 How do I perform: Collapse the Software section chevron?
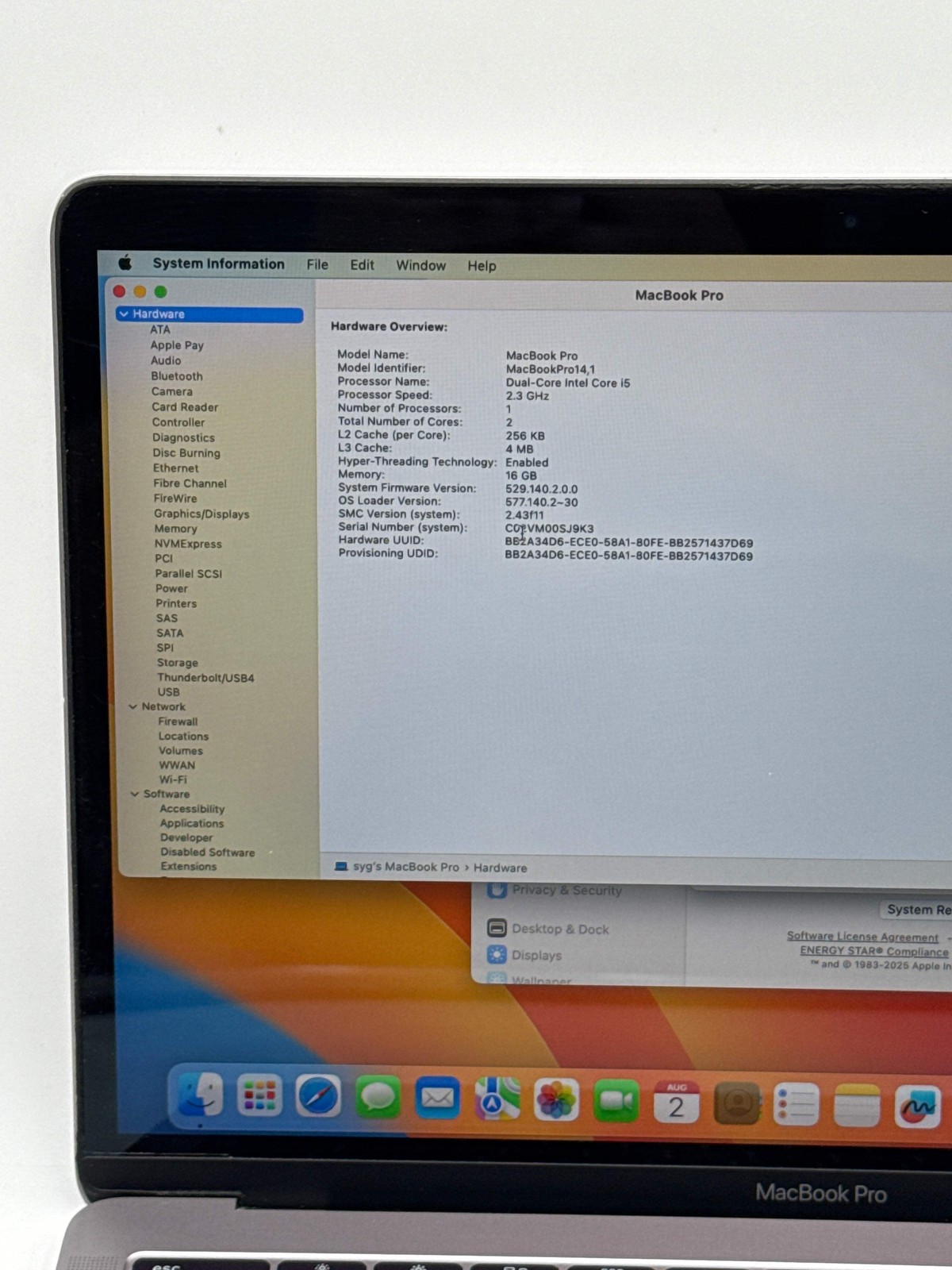tap(135, 794)
